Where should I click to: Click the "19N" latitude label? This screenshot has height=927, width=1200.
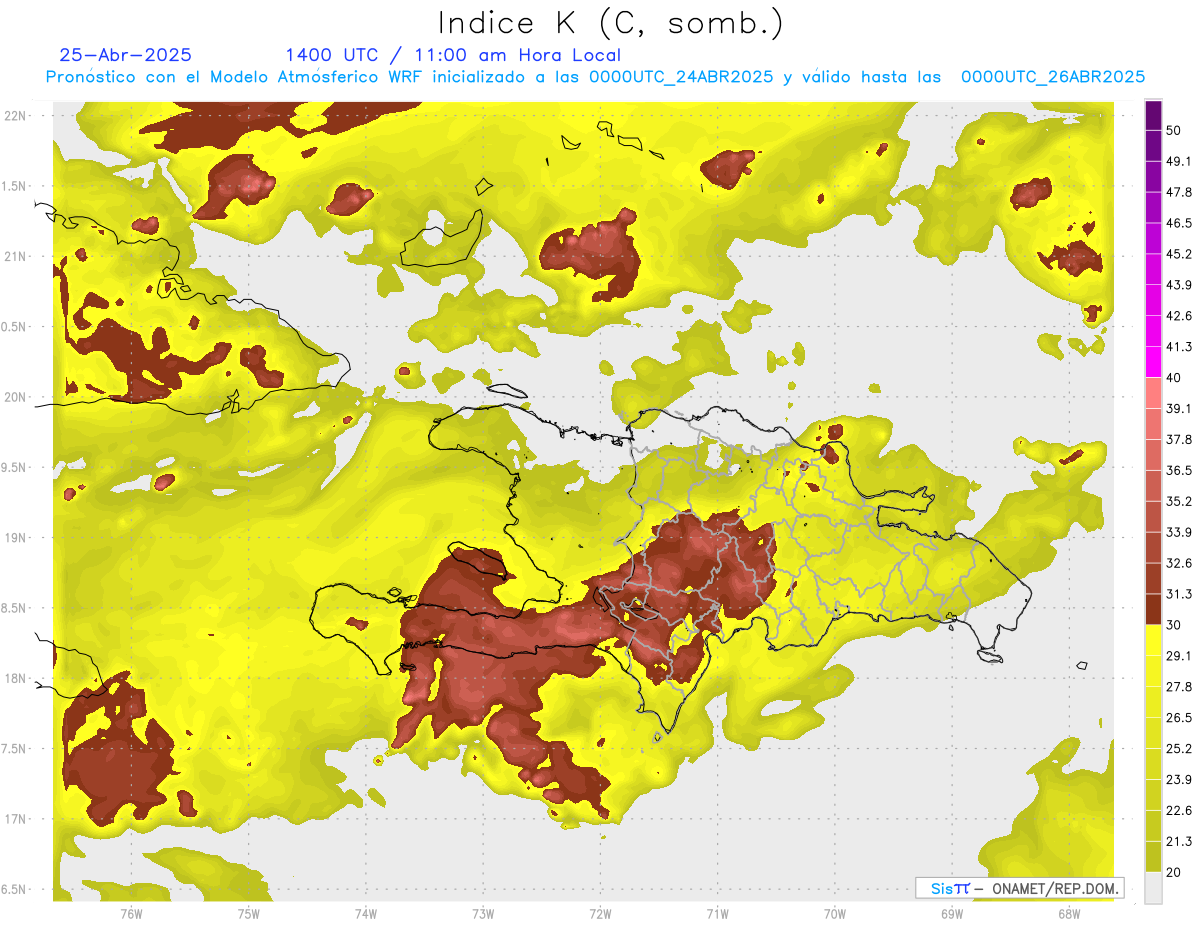click(15, 537)
